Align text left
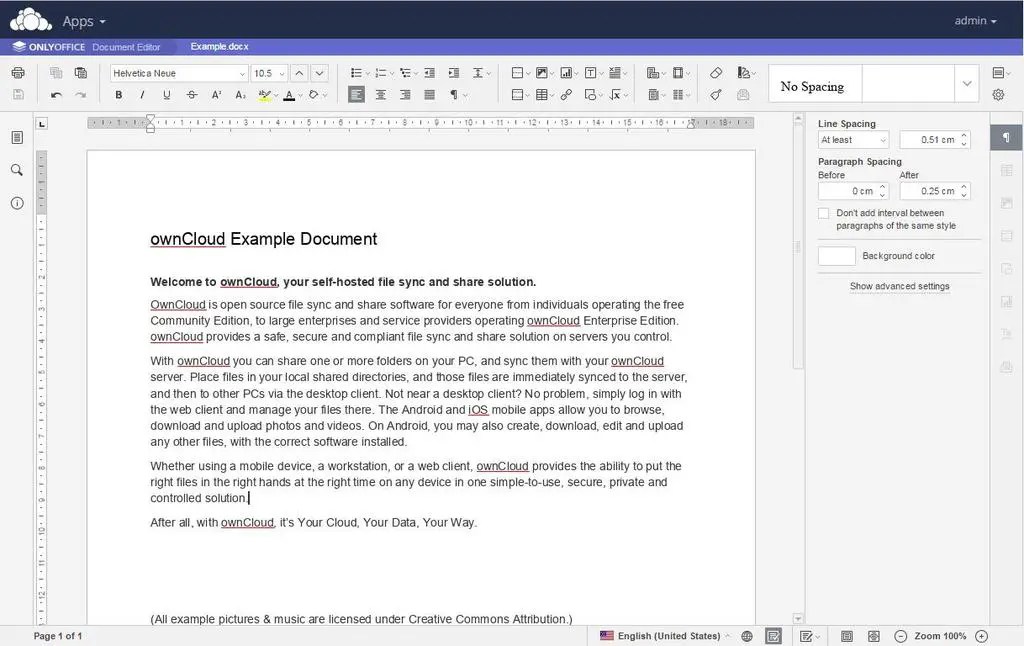This screenshot has height=646, width=1024. pos(357,95)
